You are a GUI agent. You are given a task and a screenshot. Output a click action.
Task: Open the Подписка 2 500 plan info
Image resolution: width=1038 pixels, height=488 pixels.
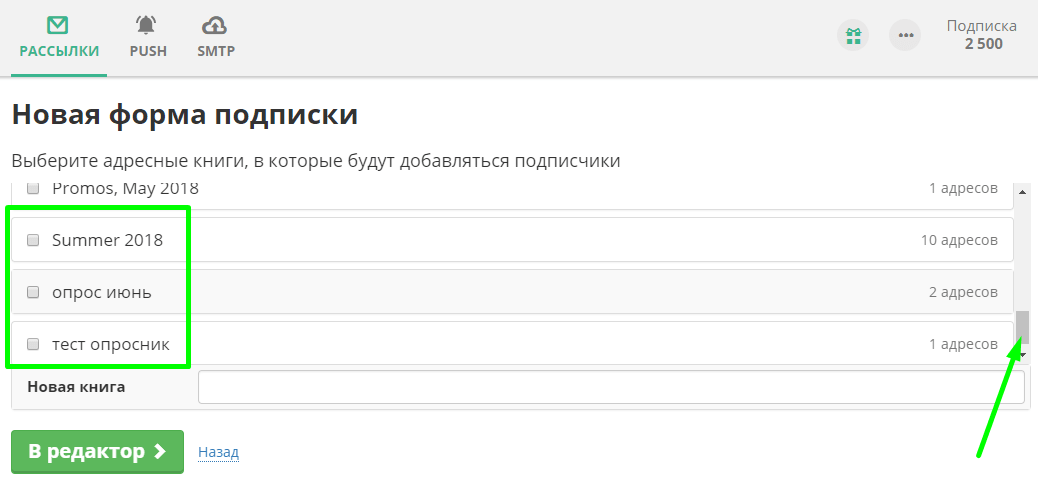(982, 35)
